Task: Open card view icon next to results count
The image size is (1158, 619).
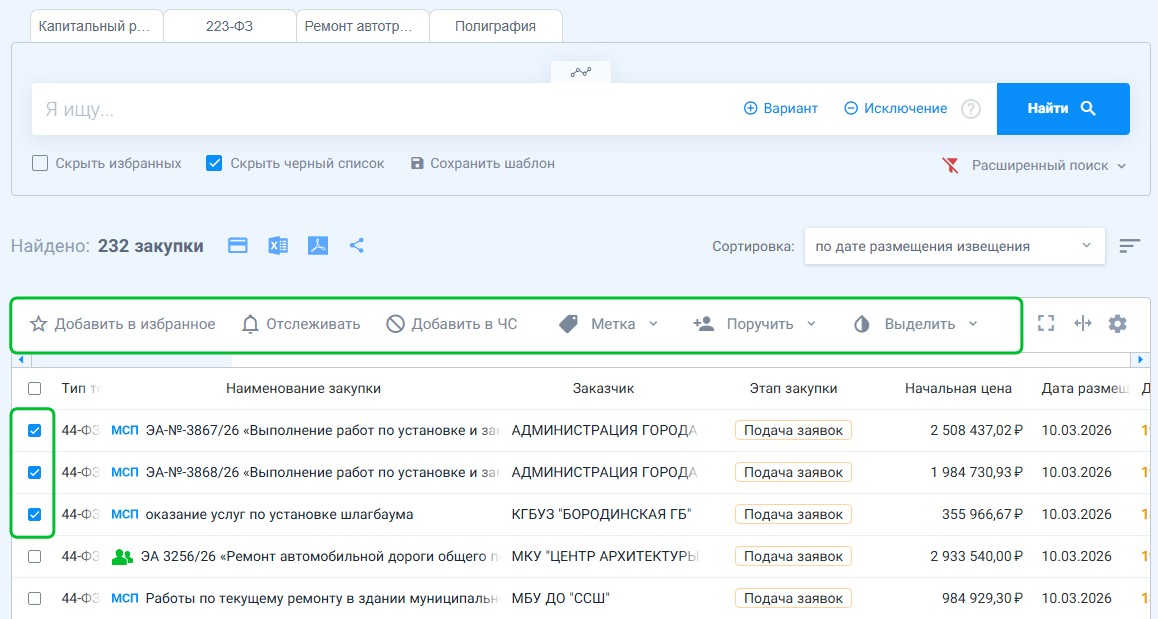Action: click(238, 245)
